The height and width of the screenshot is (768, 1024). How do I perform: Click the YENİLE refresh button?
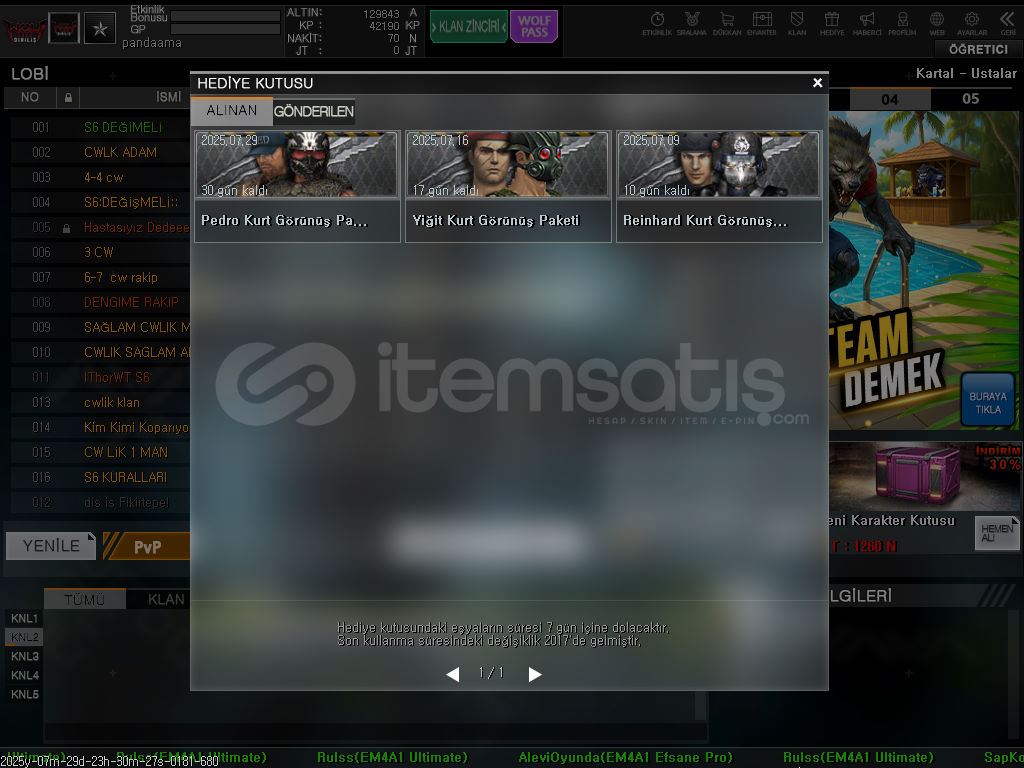click(51, 546)
